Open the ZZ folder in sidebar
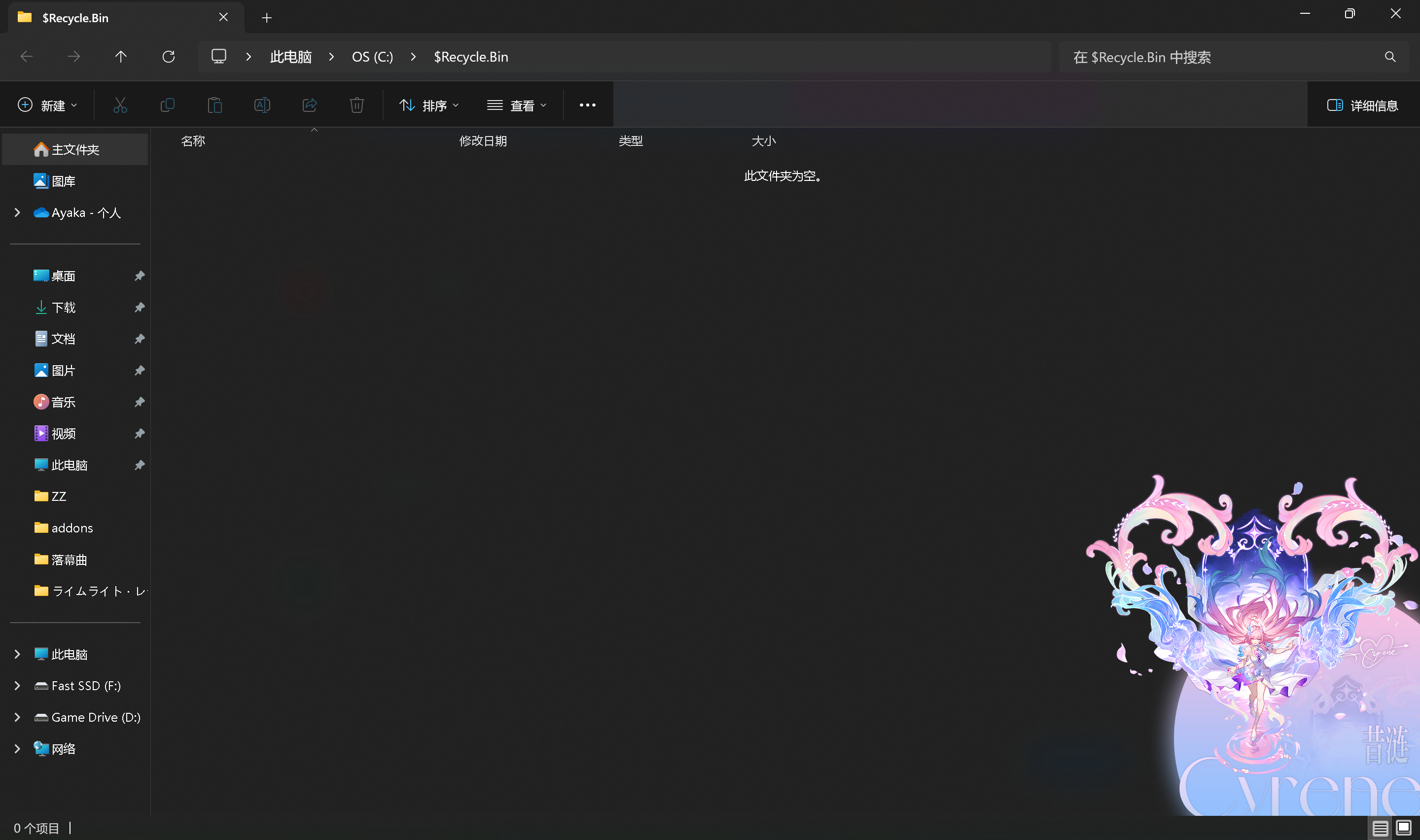The height and width of the screenshot is (840, 1420). click(75, 496)
